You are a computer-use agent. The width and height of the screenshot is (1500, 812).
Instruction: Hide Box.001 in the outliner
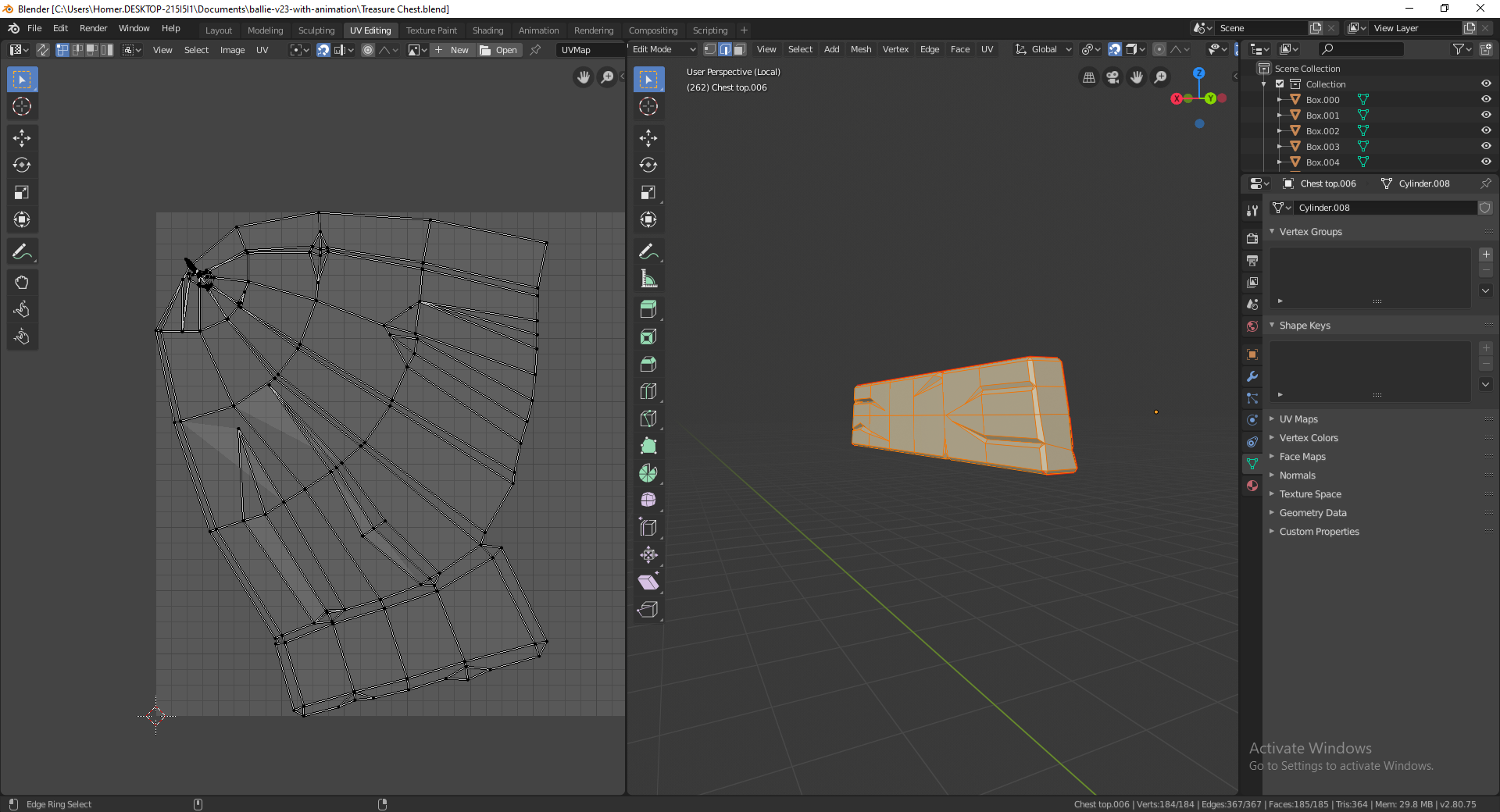tap(1485, 115)
